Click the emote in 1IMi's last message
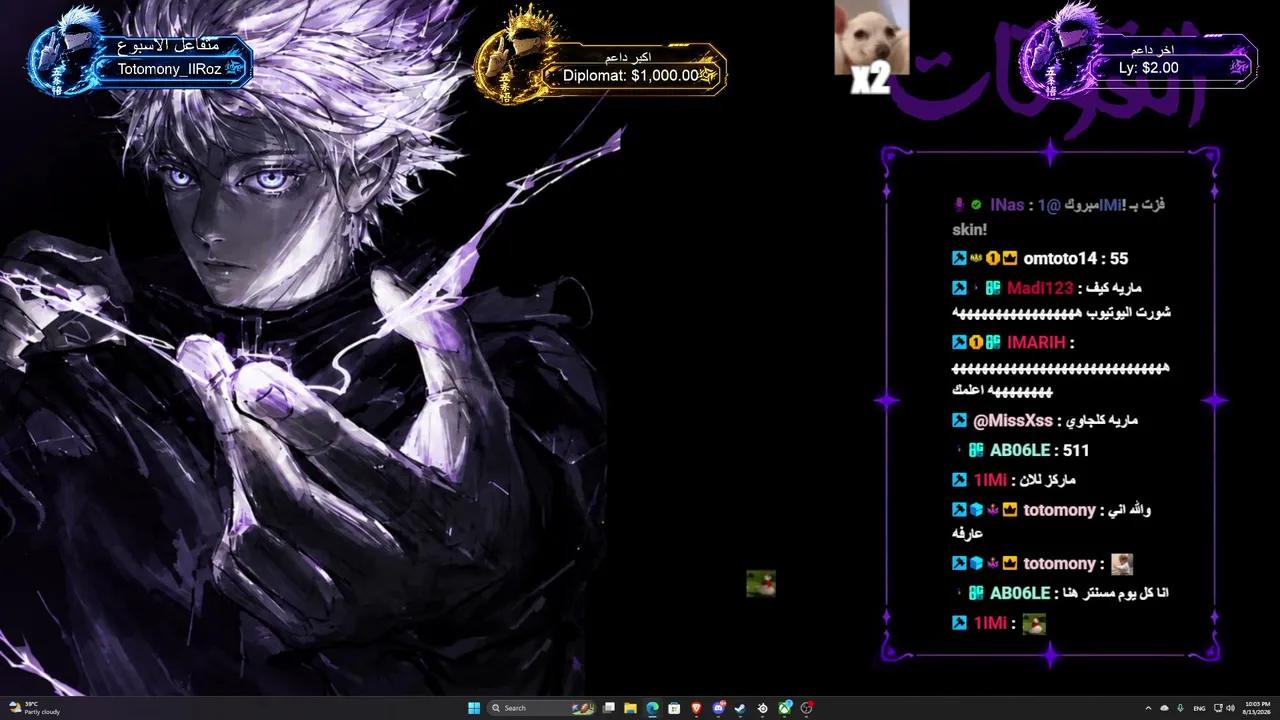 point(1034,624)
